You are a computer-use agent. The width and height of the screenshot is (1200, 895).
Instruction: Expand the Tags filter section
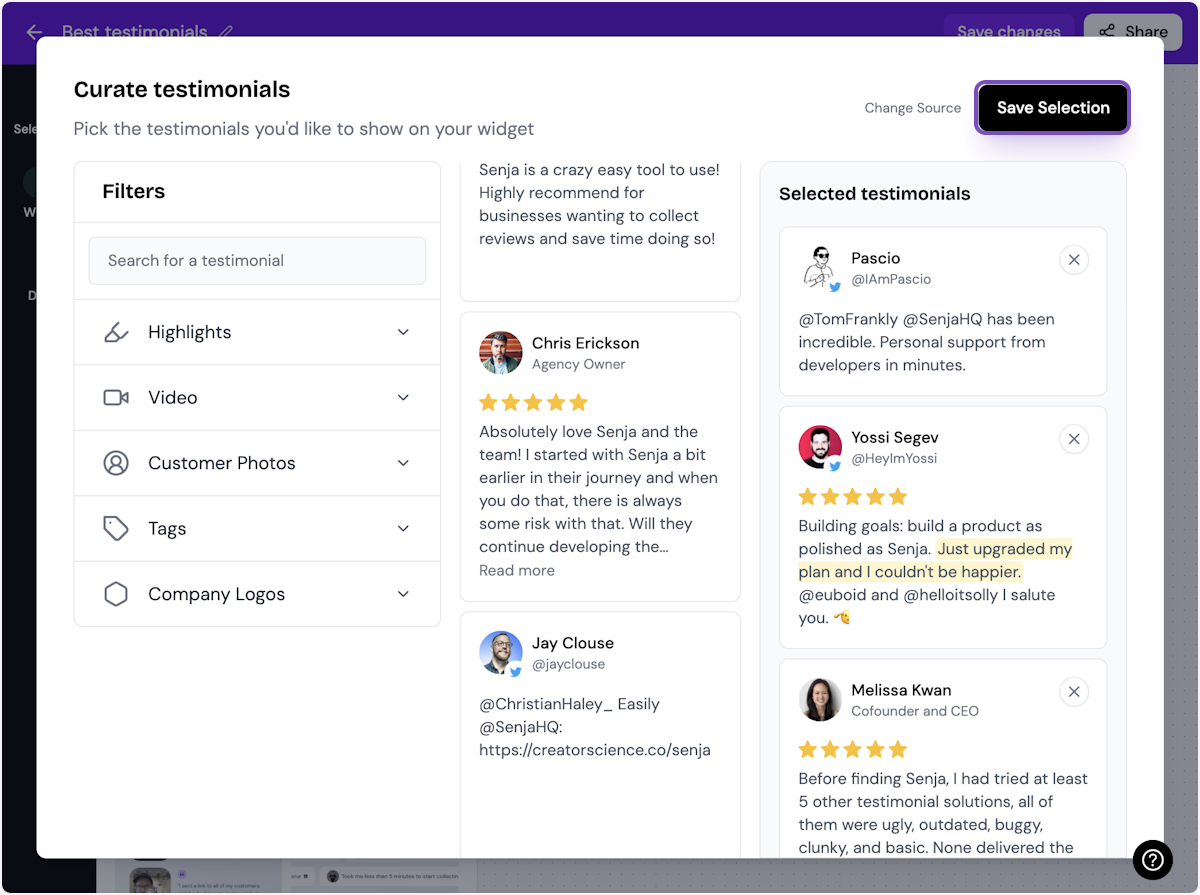tap(403, 529)
